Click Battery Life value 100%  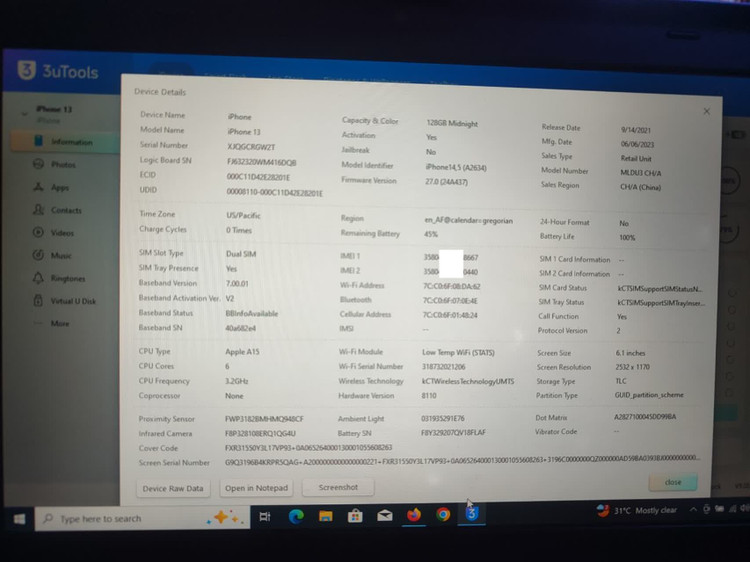(627, 237)
